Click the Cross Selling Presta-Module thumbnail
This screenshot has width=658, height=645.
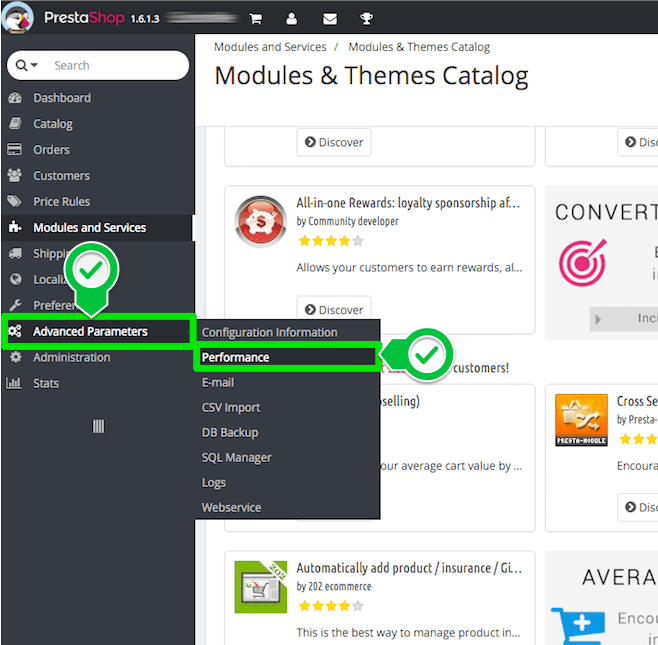pos(581,420)
